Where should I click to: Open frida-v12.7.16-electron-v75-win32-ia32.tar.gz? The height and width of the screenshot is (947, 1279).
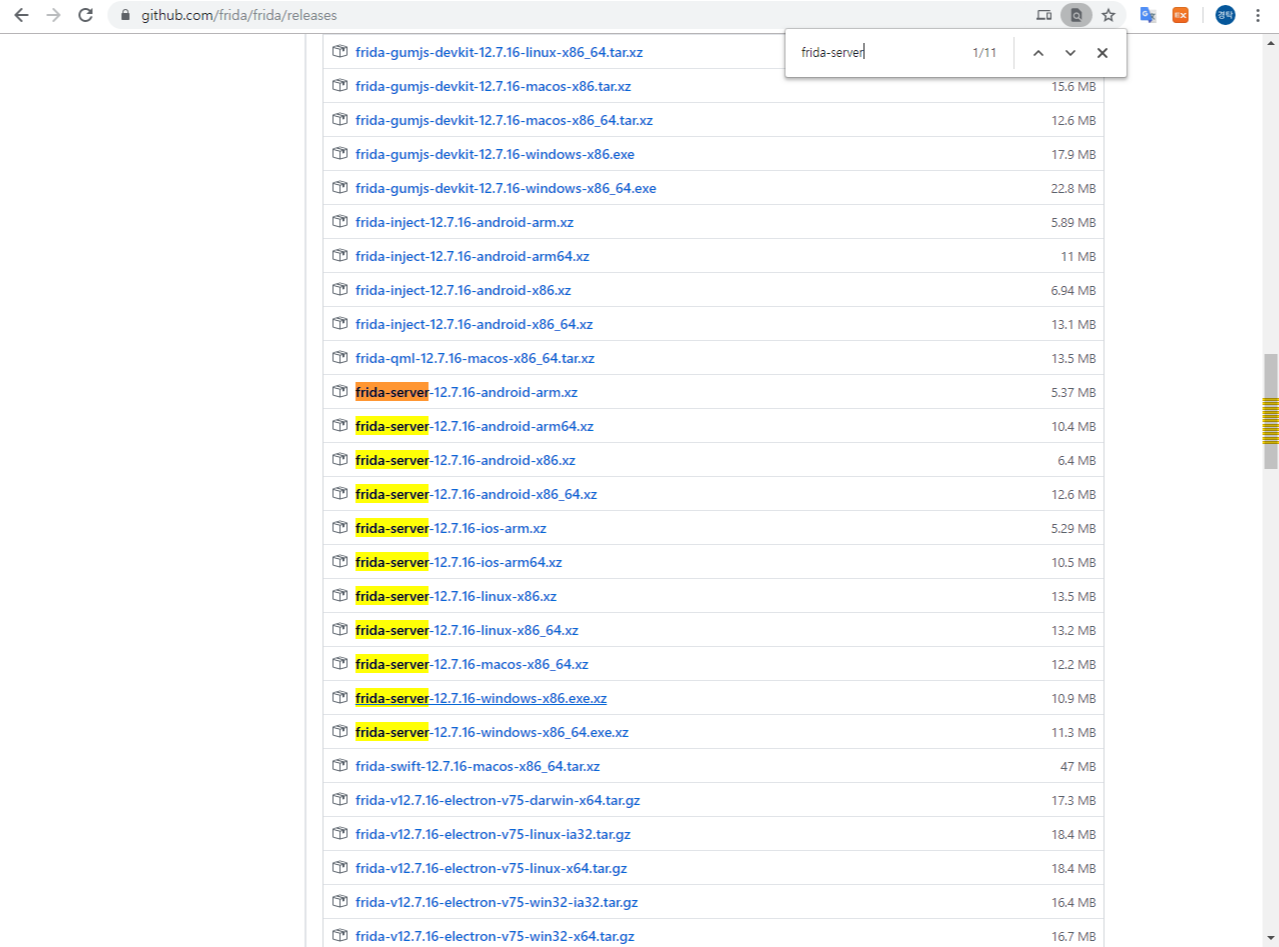497,902
